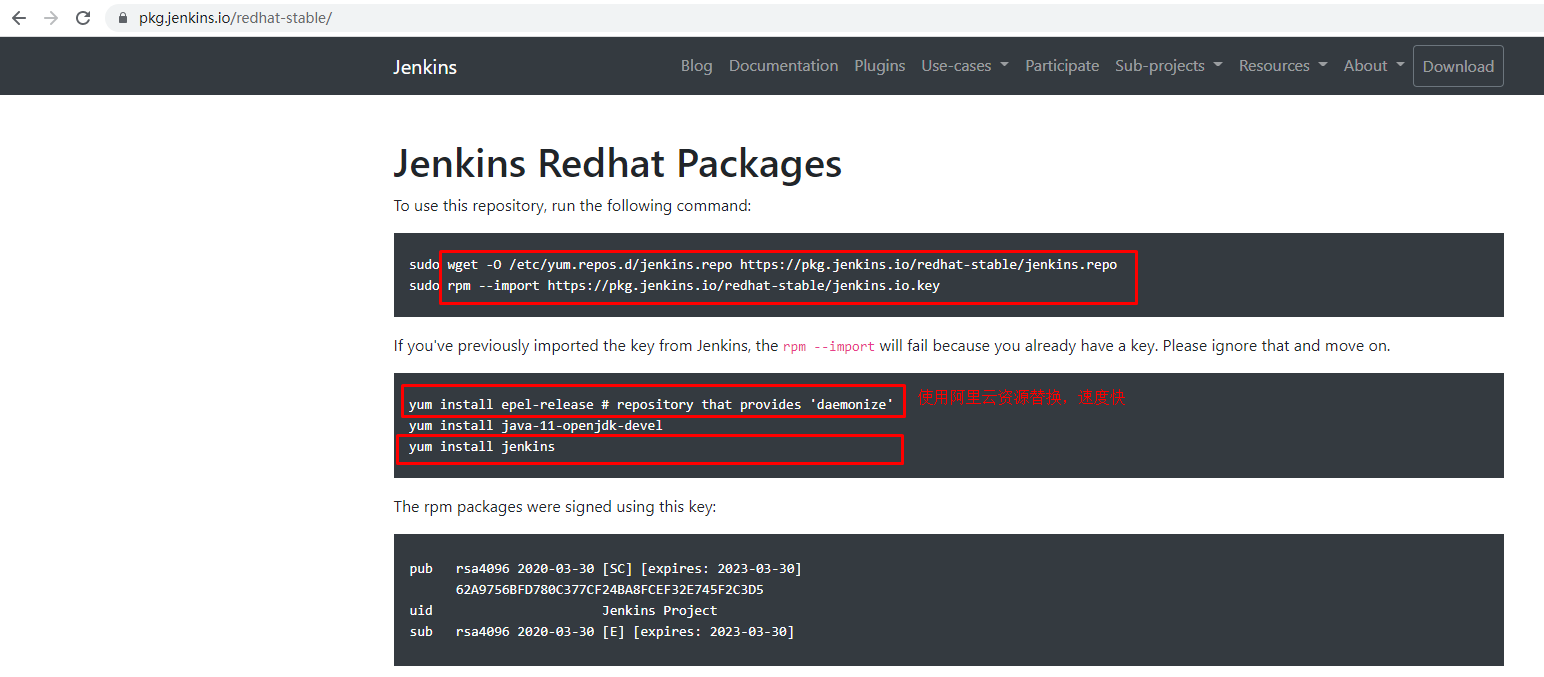Open the Blog page
Image resolution: width=1544 pixels, height=677 pixels.
pyautogui.click(x=696, y=66)
